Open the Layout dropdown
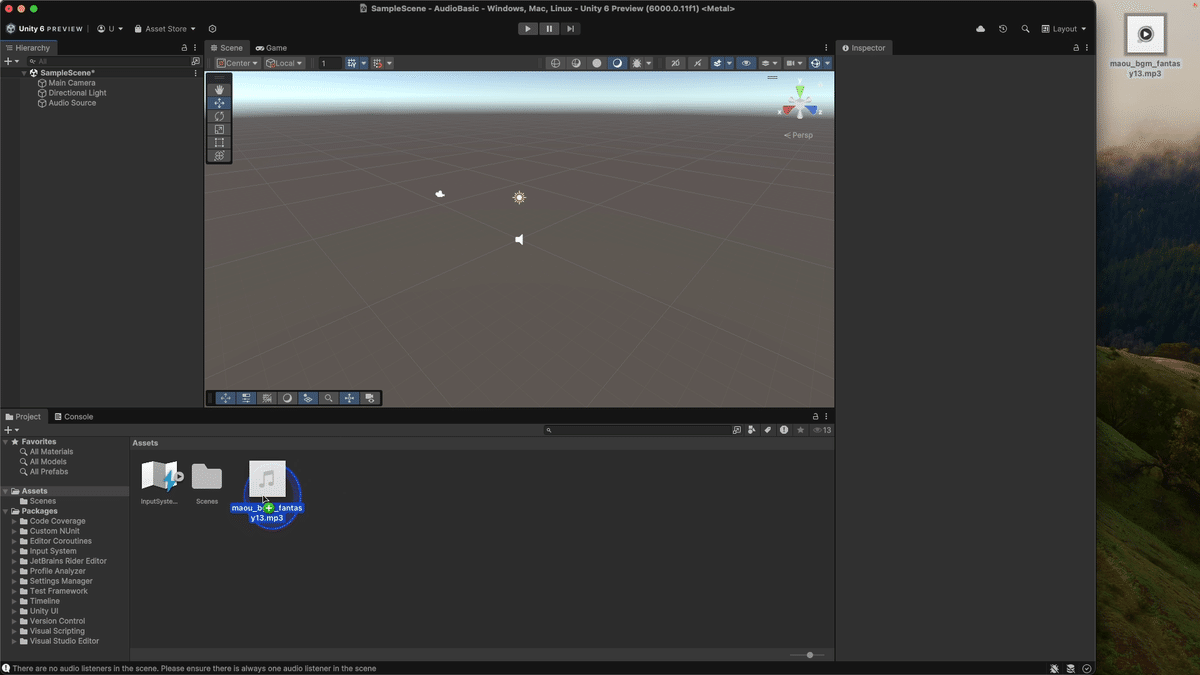1200x675 pixels. coord(1063,29)
